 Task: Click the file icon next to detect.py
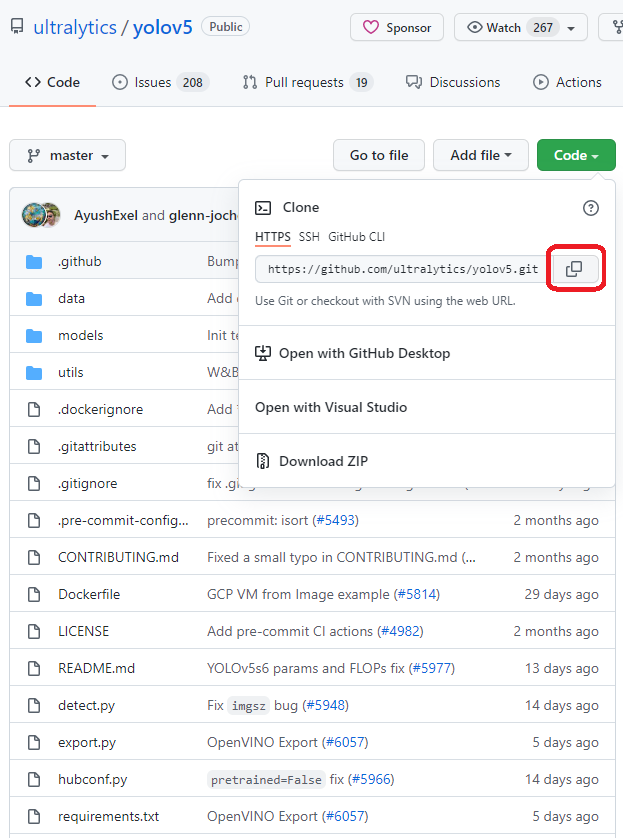pyautogui.click(x=34, y=705)
